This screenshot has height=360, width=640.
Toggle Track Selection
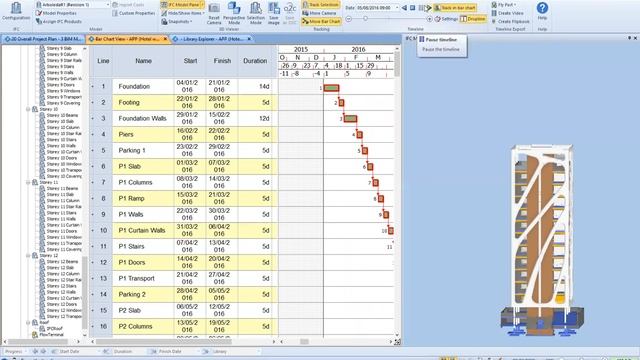tap(321, 4)
